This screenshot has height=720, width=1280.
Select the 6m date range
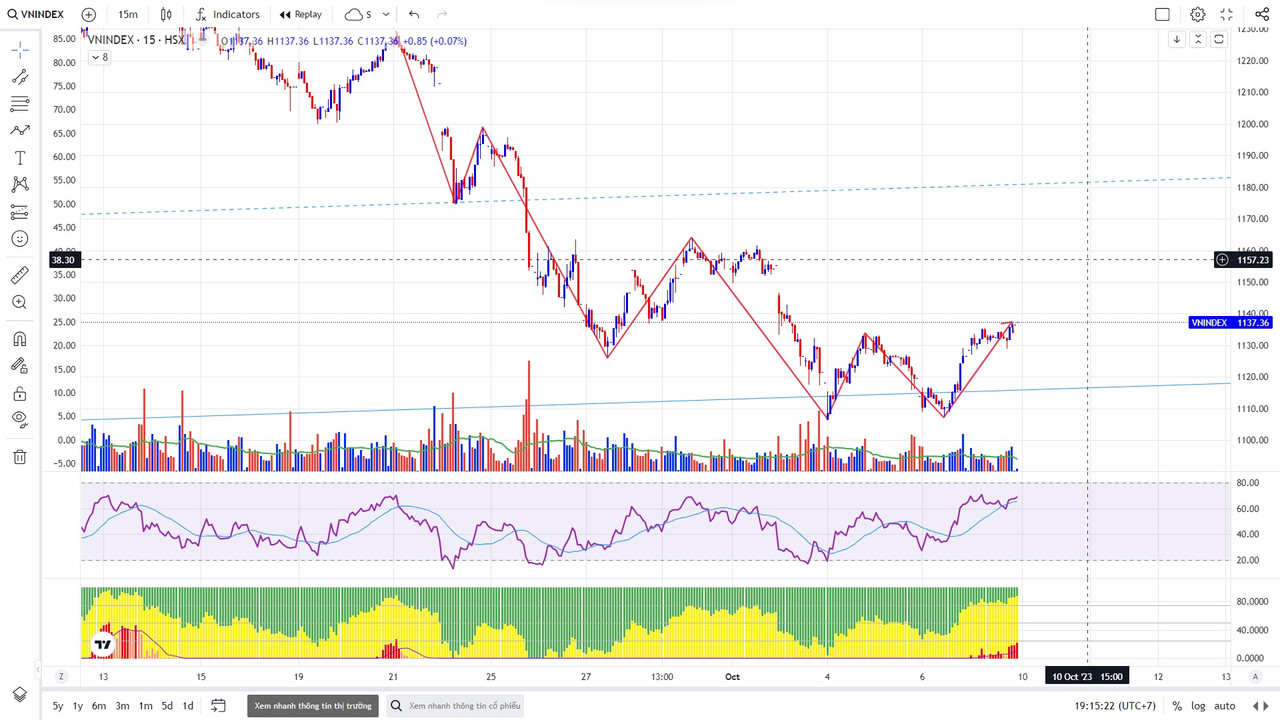coord(99,706)
